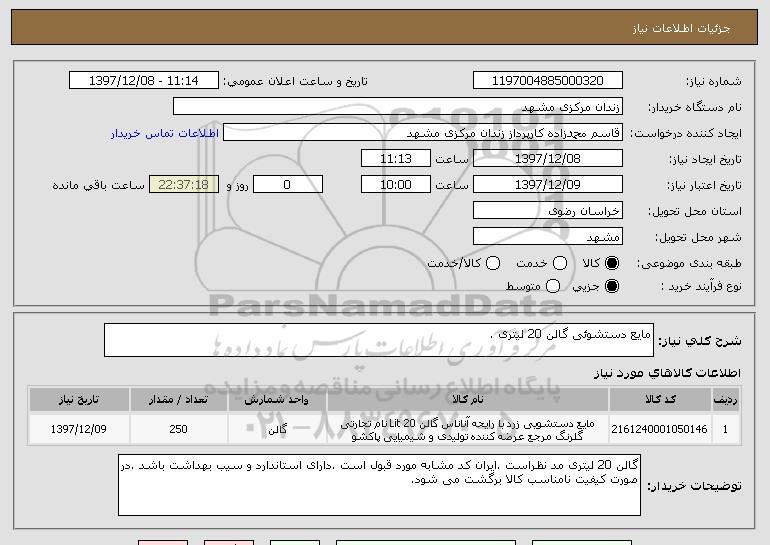Viewport: 770px width, 545px height.
Task: Click the creation time field 11:13
Action: [396, 159]
